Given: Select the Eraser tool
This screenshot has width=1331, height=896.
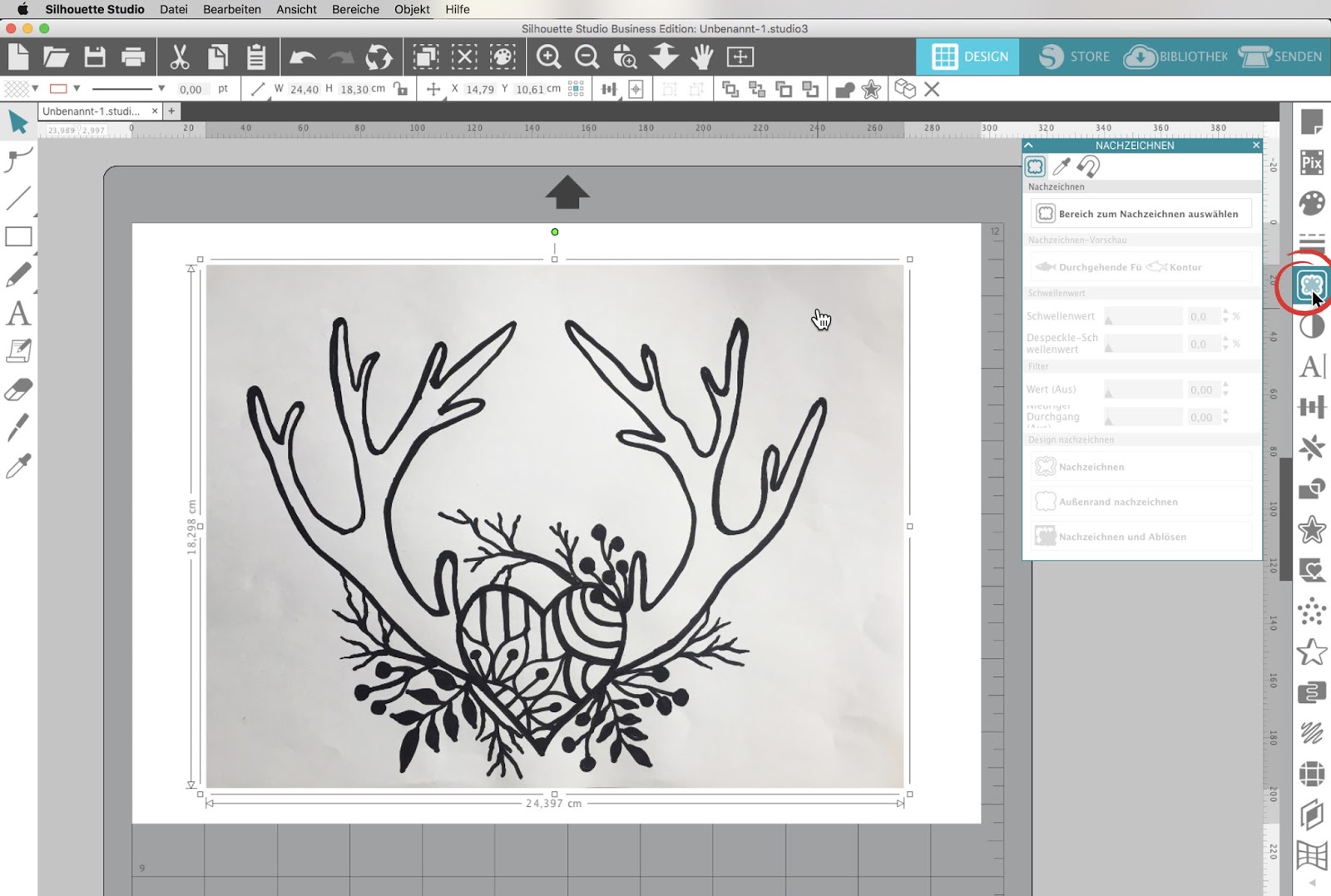Looking at the screenshot, I should [18, 389].
